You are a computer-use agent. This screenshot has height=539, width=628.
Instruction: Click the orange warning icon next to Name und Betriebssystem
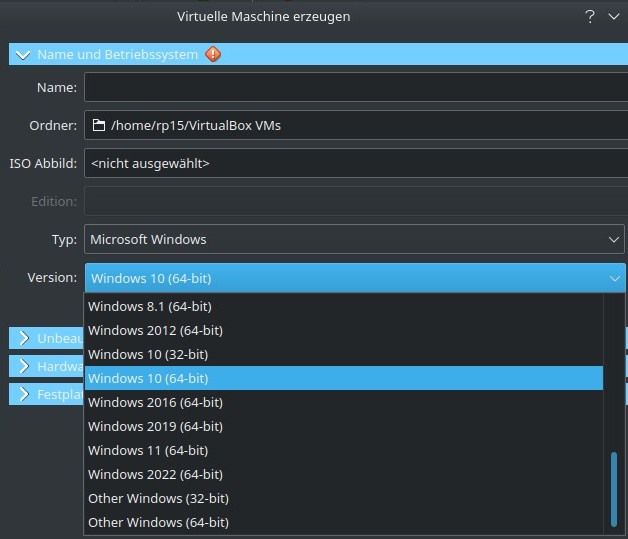coord(213,54)
